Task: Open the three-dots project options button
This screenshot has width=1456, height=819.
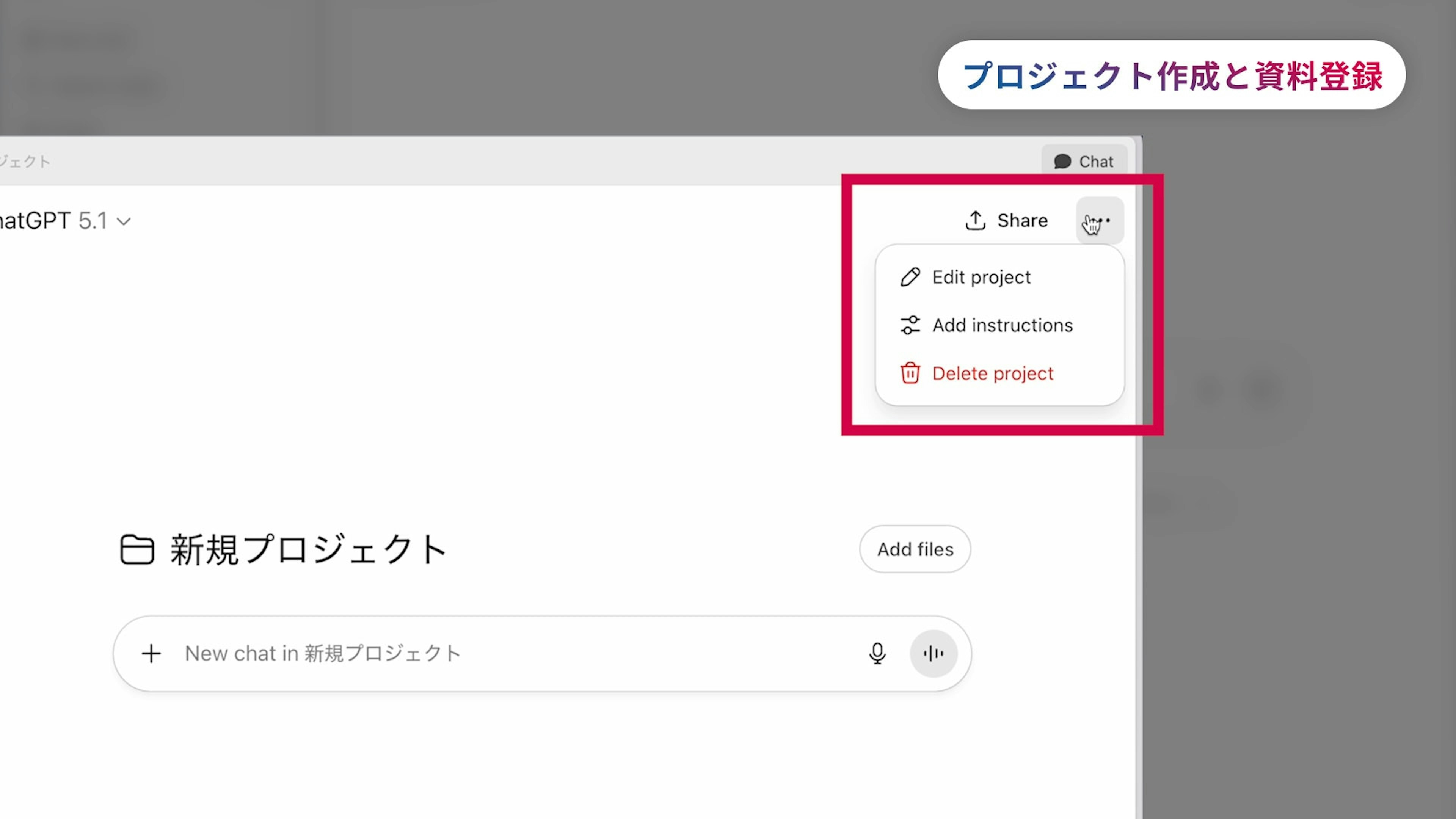Action: click(1100, 220)
